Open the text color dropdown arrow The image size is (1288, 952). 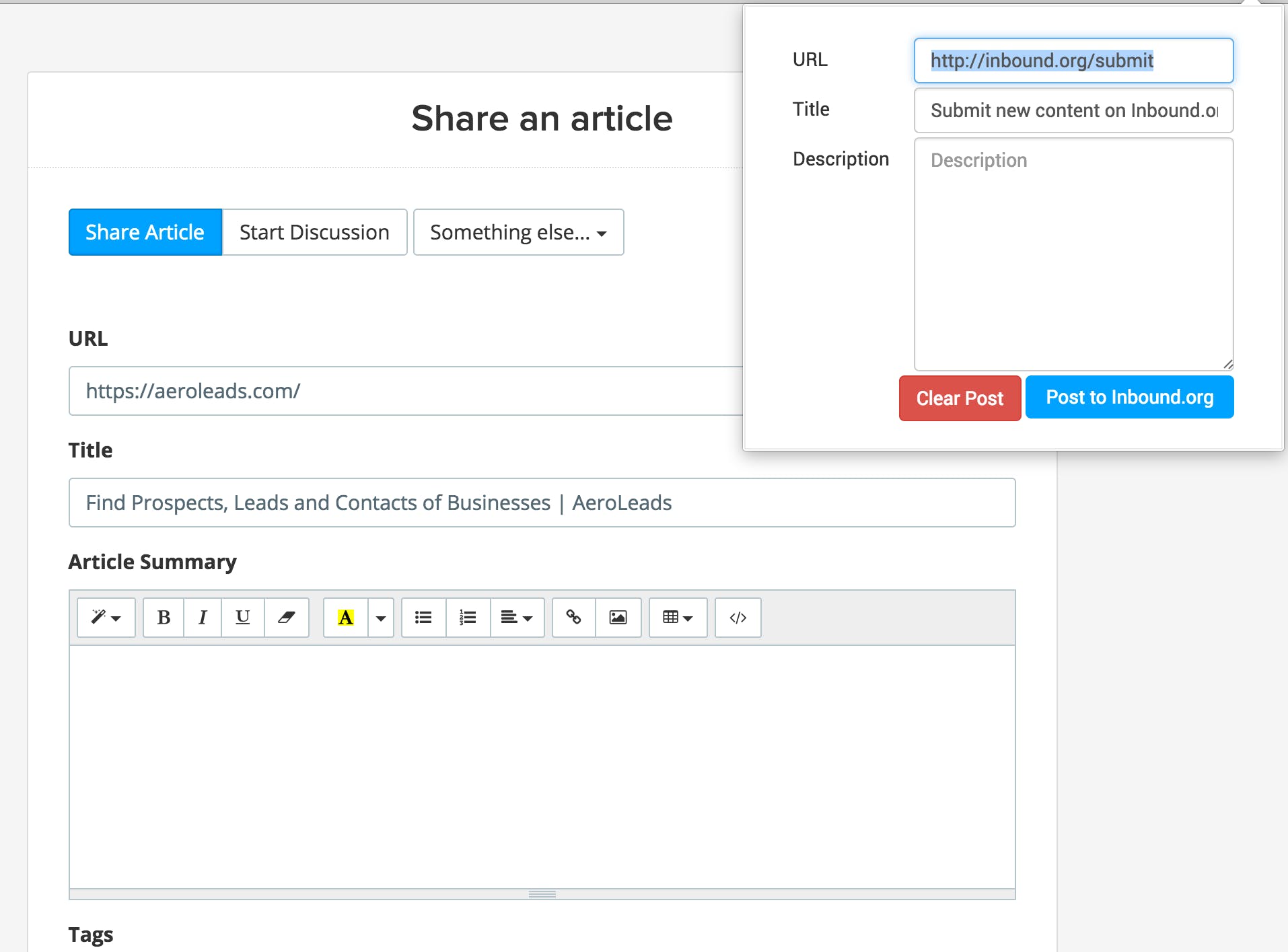pos(381,617)
